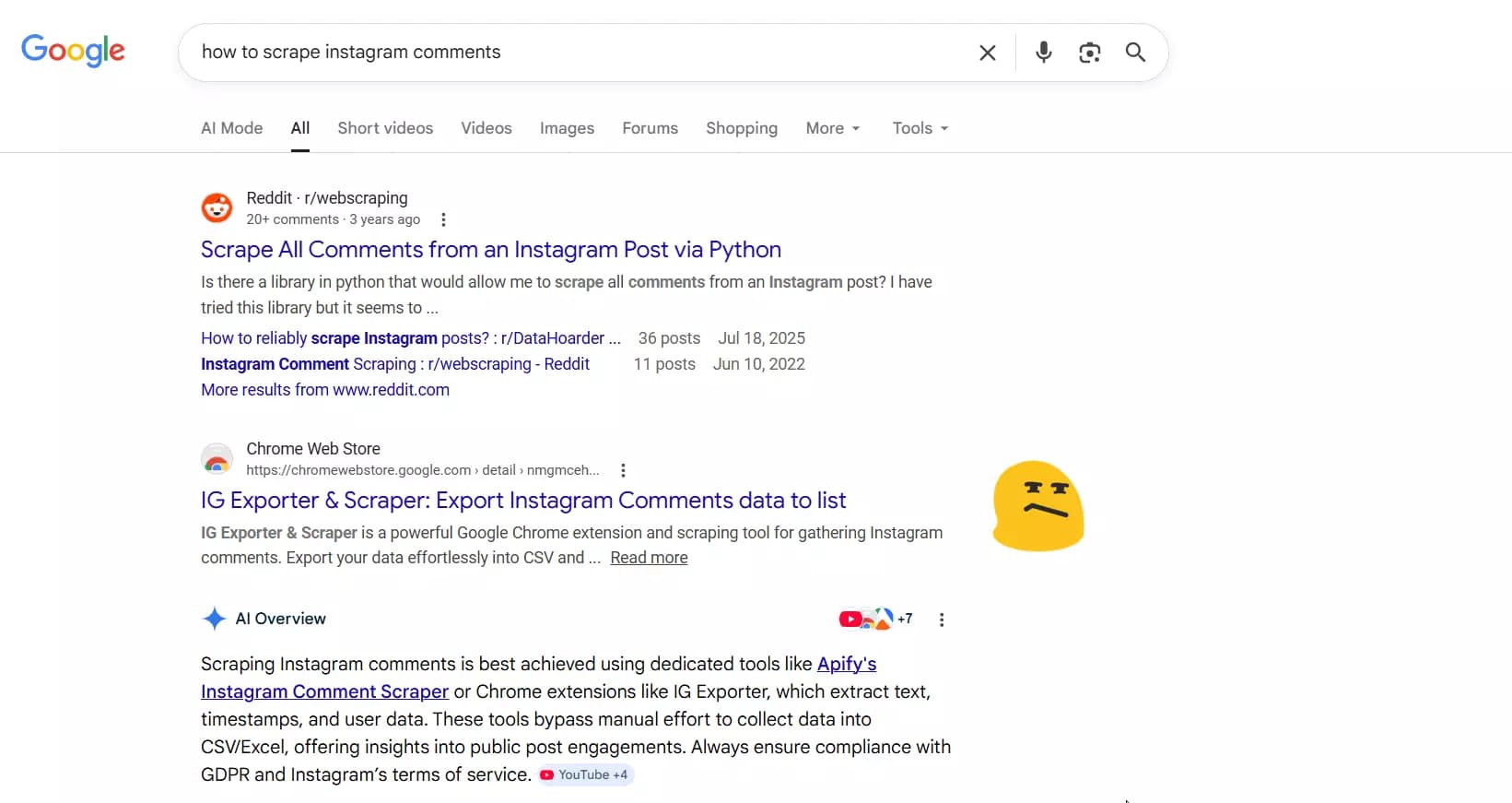Viewport: 1512px width, 803px height.
Task: Open AI Overview more options
Action: pyautogui.click(x=941, y=620)
